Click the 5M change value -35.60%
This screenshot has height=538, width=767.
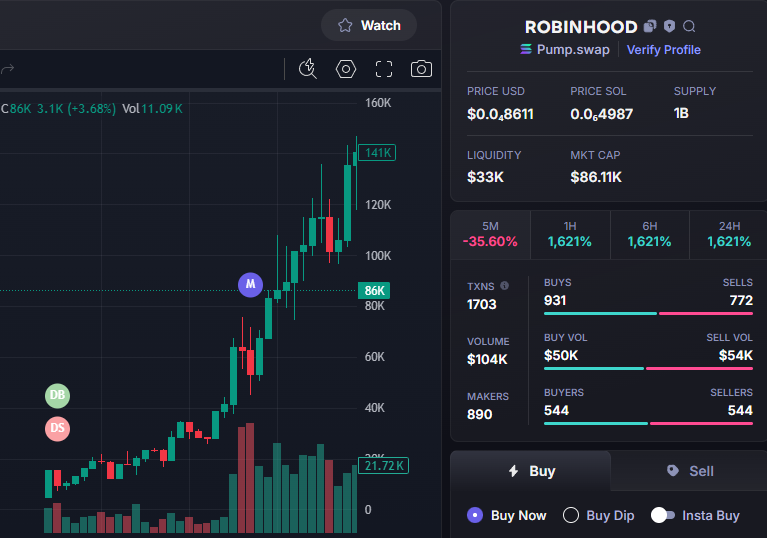coord(490,241)
